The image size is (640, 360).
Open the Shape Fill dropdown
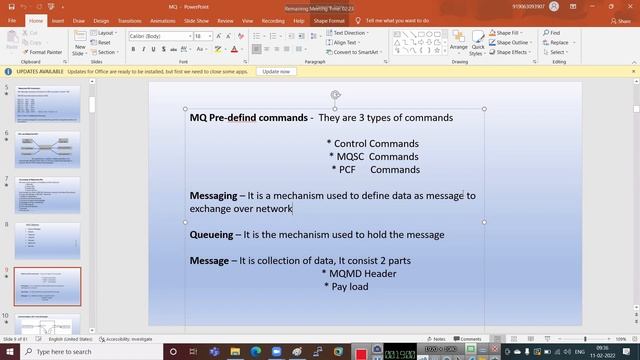[x=506, y=33]
